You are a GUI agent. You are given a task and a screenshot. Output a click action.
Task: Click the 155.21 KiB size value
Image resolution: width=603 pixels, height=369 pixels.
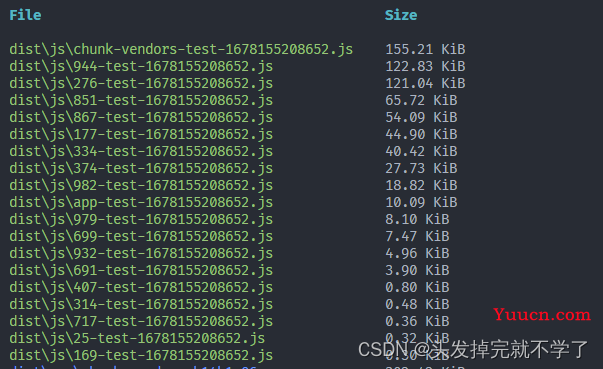pyautogui.click(x=425, y=50)
